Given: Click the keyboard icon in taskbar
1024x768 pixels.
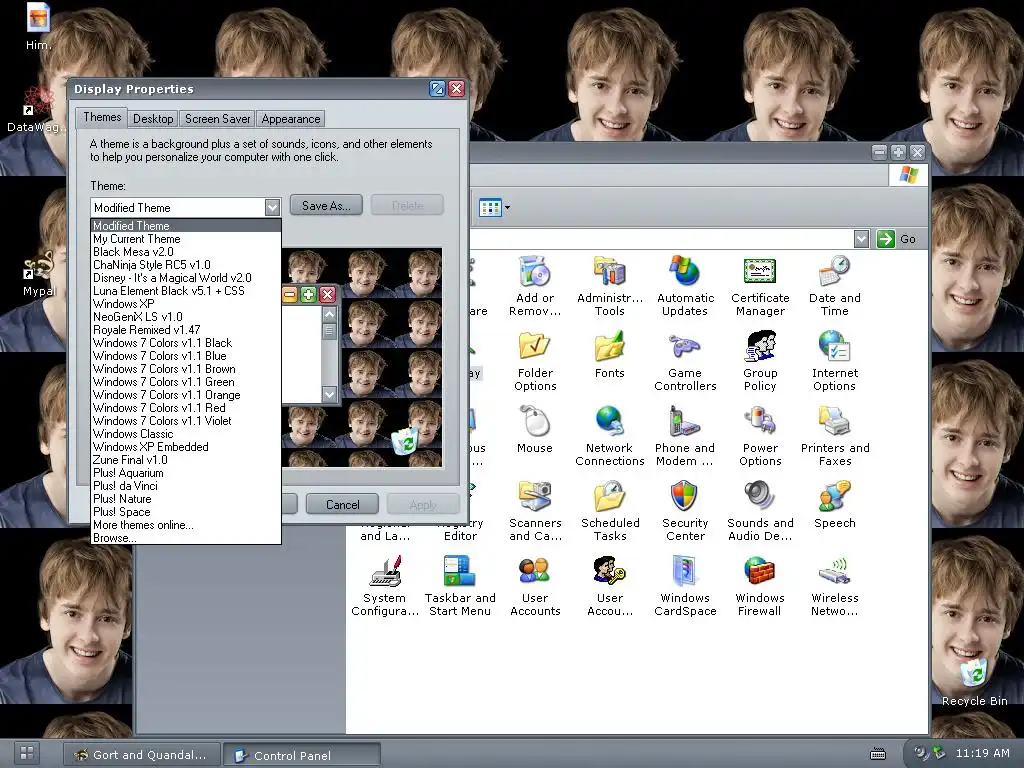Looking at the screenshot, I should (x=878, y=754).
